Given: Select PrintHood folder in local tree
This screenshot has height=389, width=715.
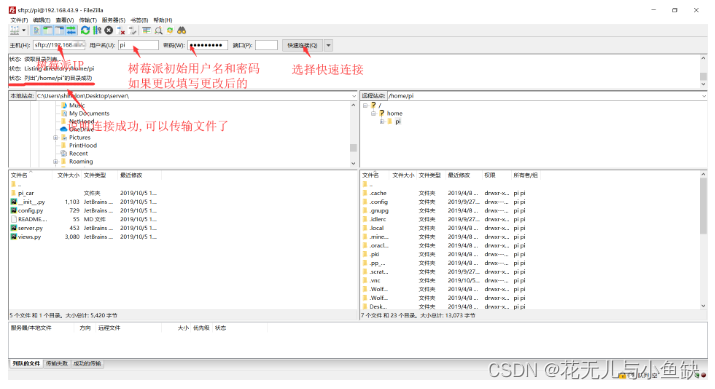Looking at the screenshot, I should 83,145.
